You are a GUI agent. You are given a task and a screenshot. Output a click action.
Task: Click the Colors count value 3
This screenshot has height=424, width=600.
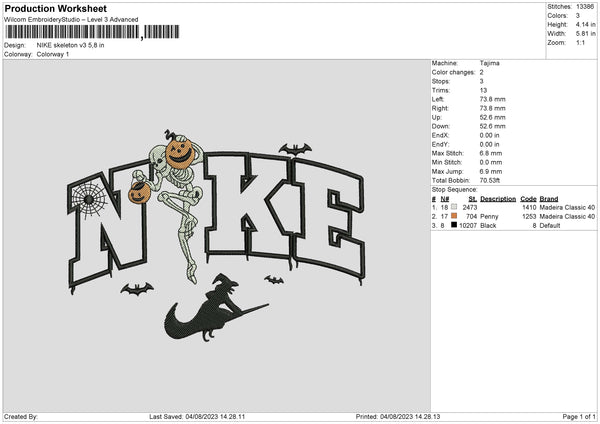tap(578, 16)
